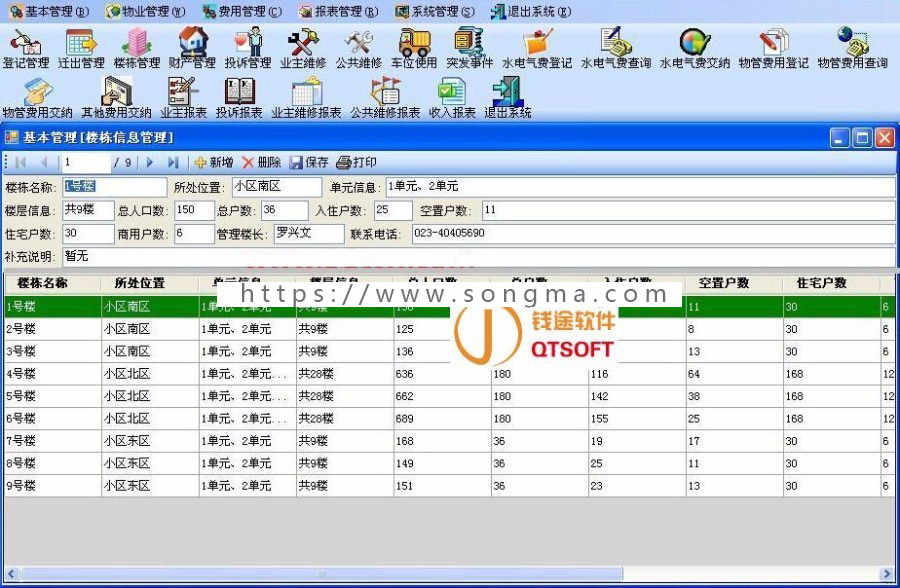Image resolution: width=900 pixels, height=588 pixels.
Task: Click the 单元信息 field
Action: (x=641, y=187)
